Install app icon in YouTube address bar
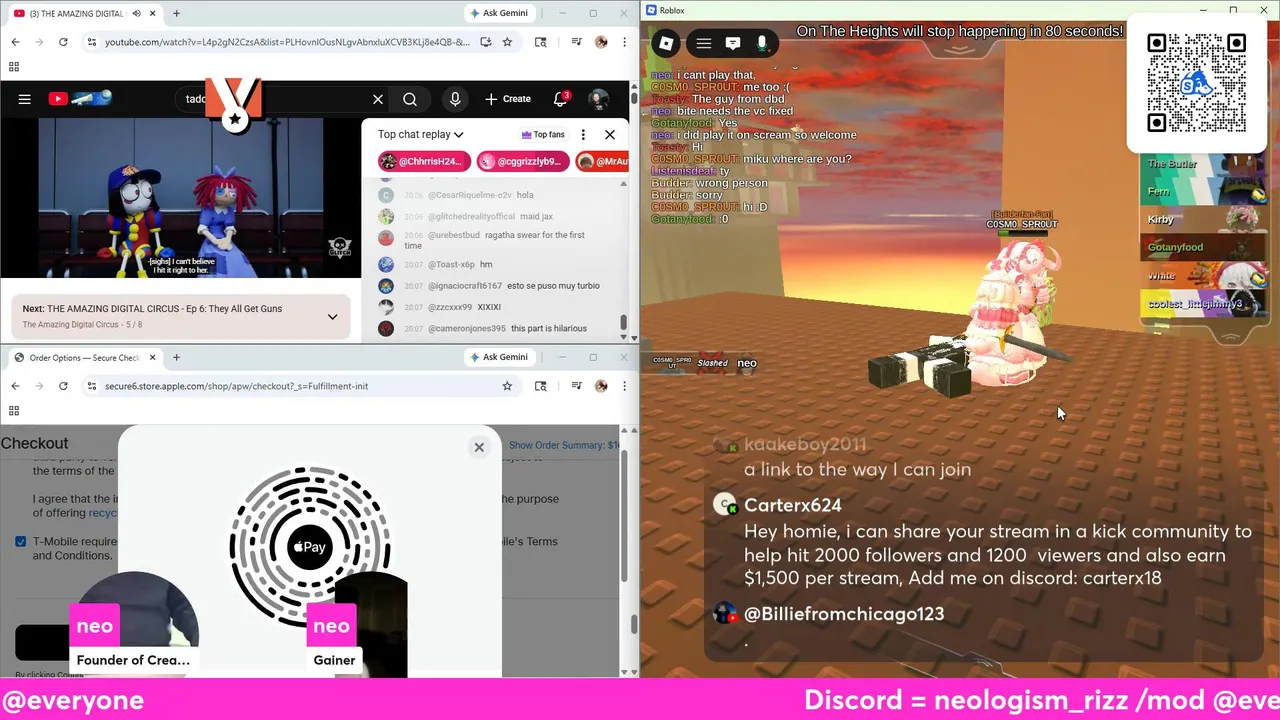 click(x=485, y=42)
